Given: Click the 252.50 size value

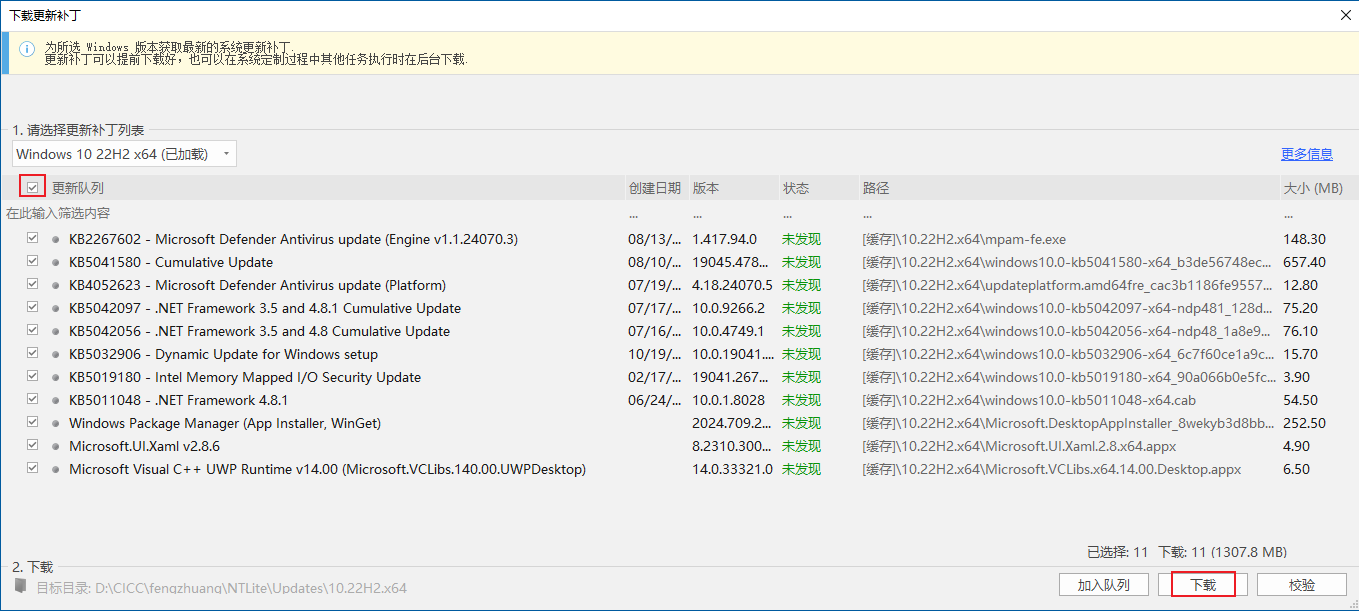Looking at the screenshot, I should [x=1304, y=423].
